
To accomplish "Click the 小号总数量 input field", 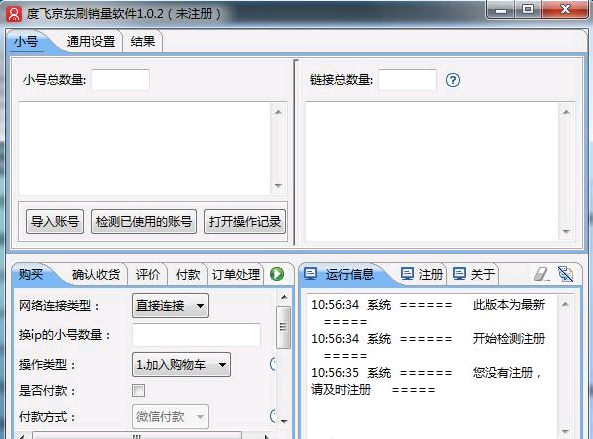I will point(120,80).
